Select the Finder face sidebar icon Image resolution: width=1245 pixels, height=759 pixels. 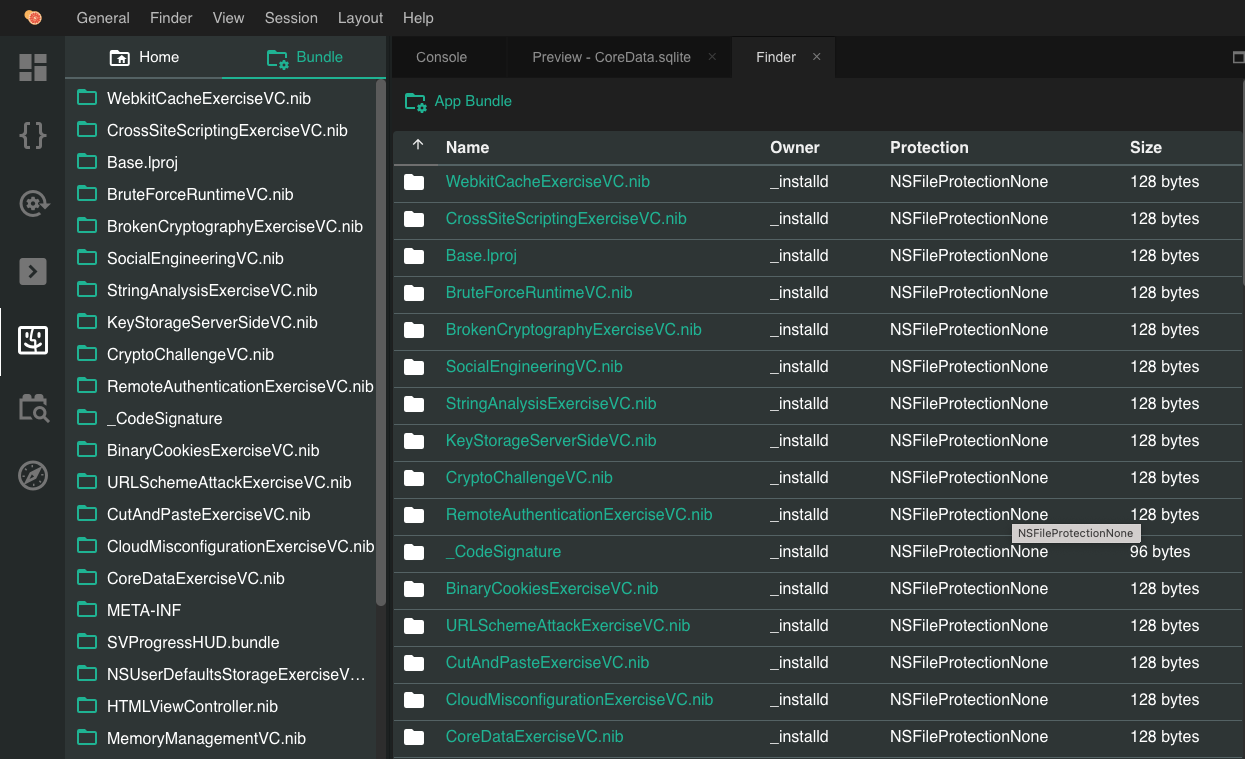pos(33,340)
